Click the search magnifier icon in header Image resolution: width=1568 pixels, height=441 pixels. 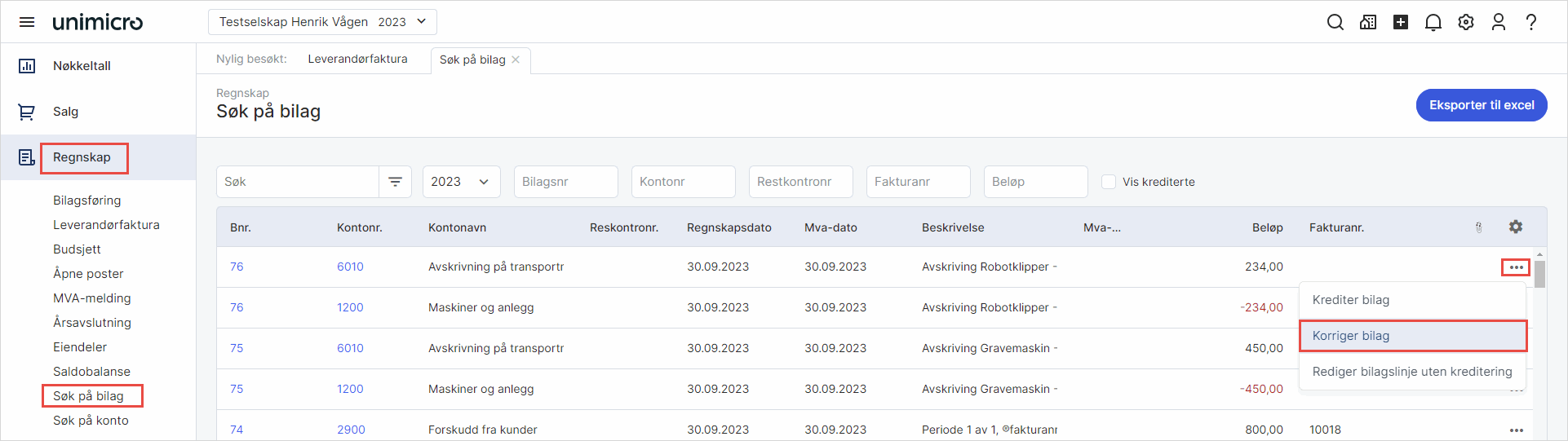point(1335,22)
